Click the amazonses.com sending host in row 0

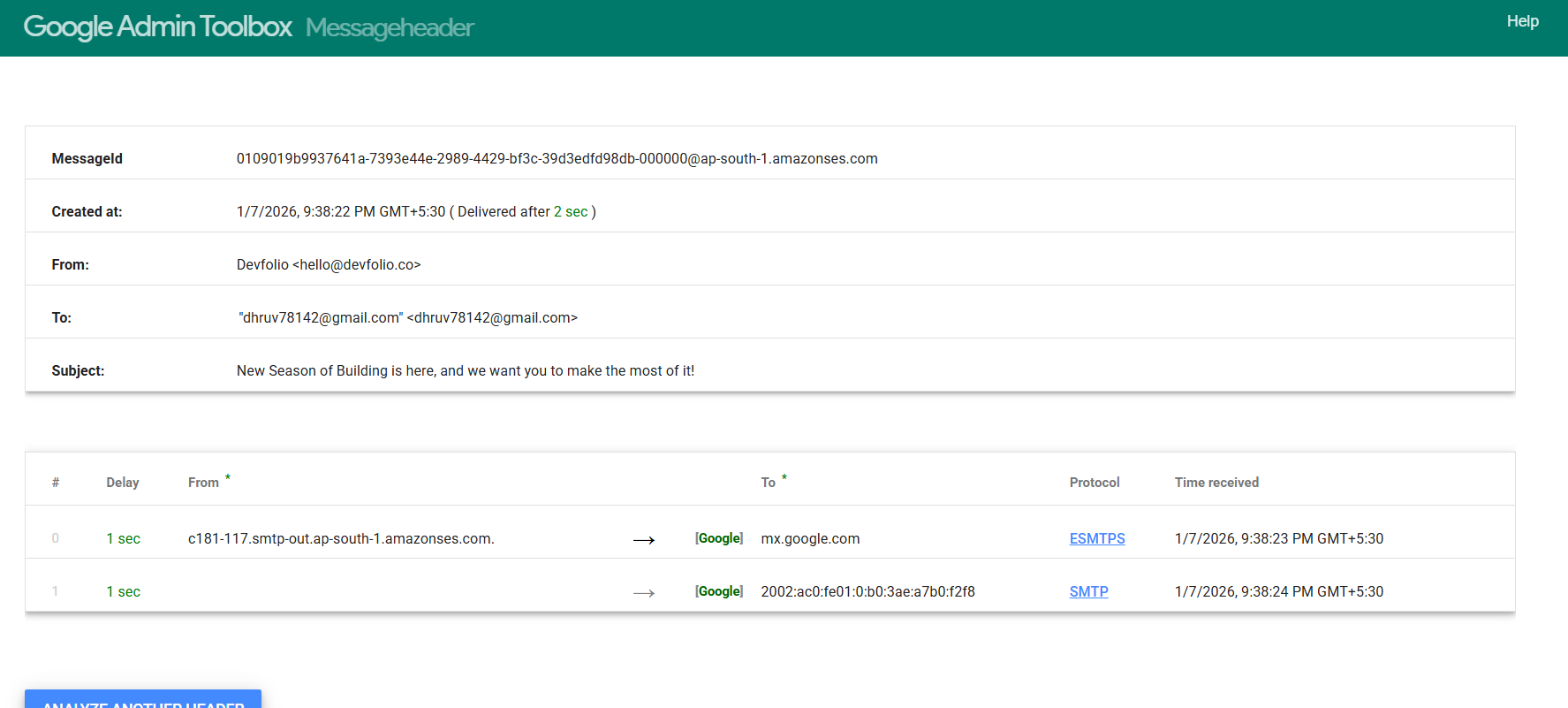click(341, 538)
